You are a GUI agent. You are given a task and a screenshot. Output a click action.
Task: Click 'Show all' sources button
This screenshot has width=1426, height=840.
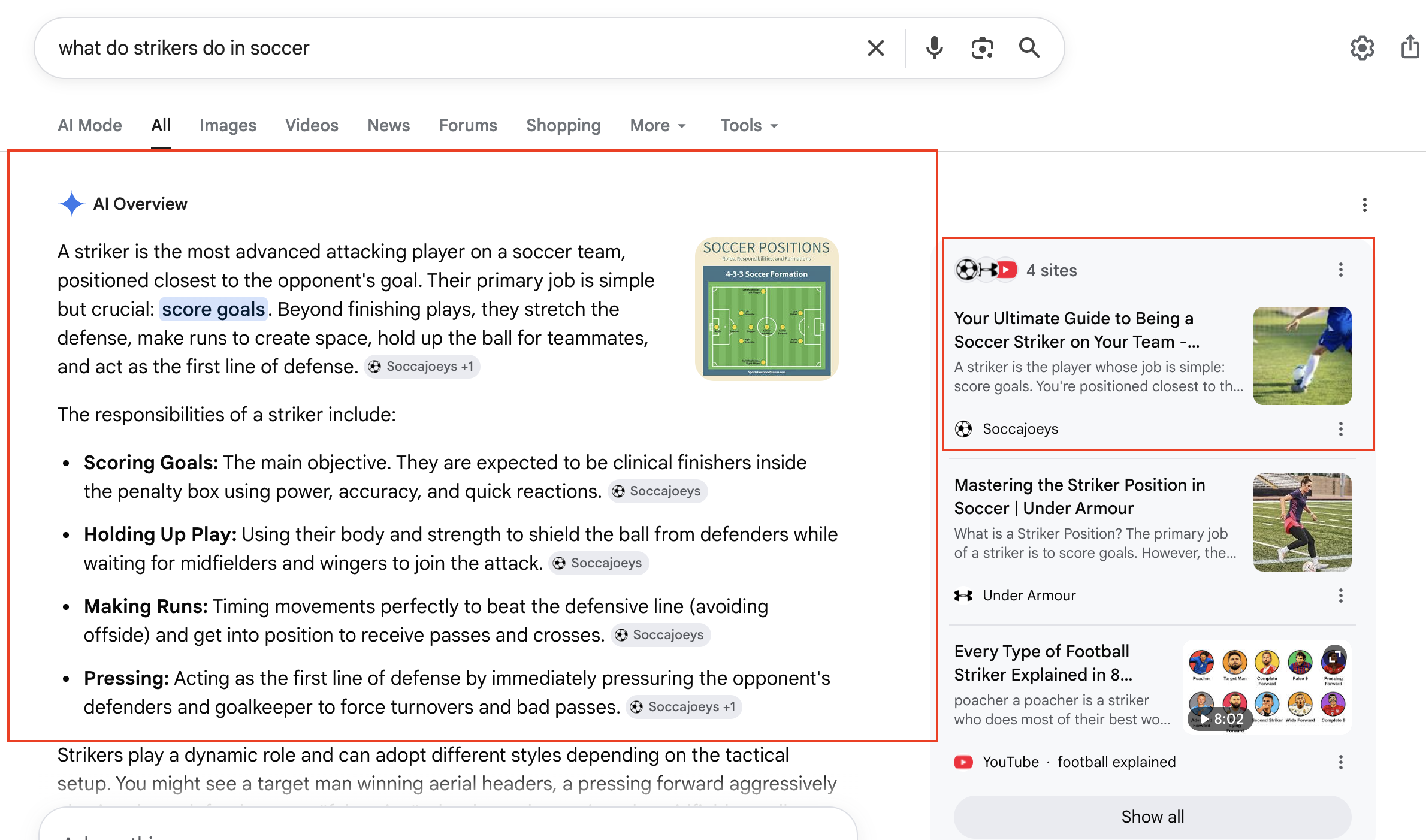[x=1152, y=817]
